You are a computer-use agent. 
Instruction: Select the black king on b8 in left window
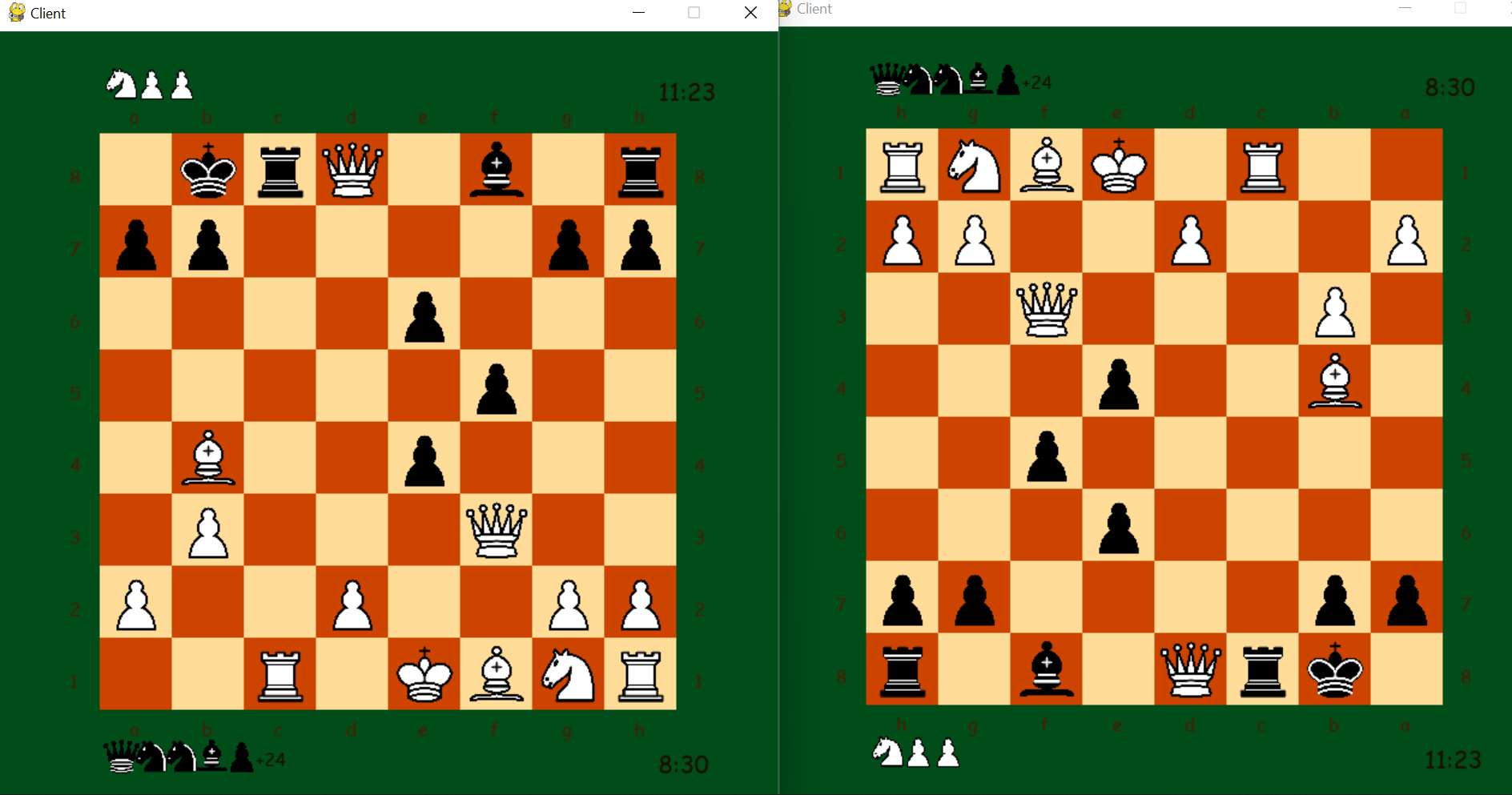point(208,170)
